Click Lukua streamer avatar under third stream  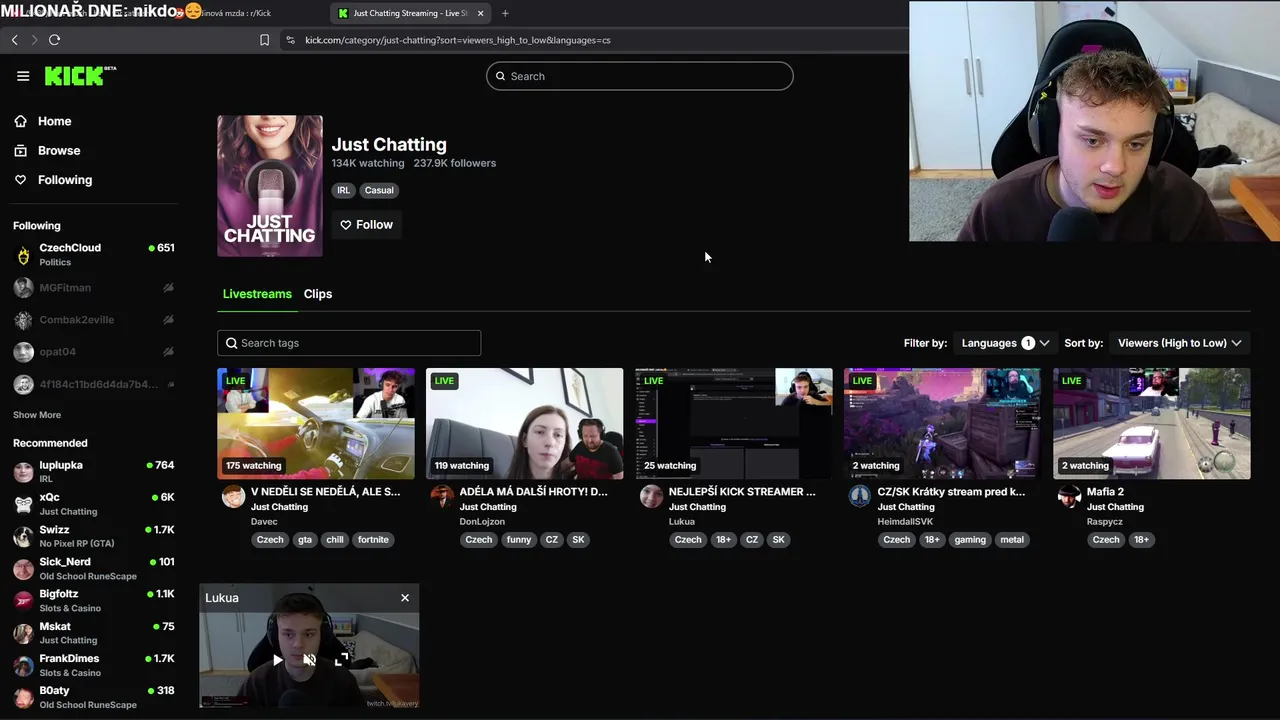tap(651, 496)
